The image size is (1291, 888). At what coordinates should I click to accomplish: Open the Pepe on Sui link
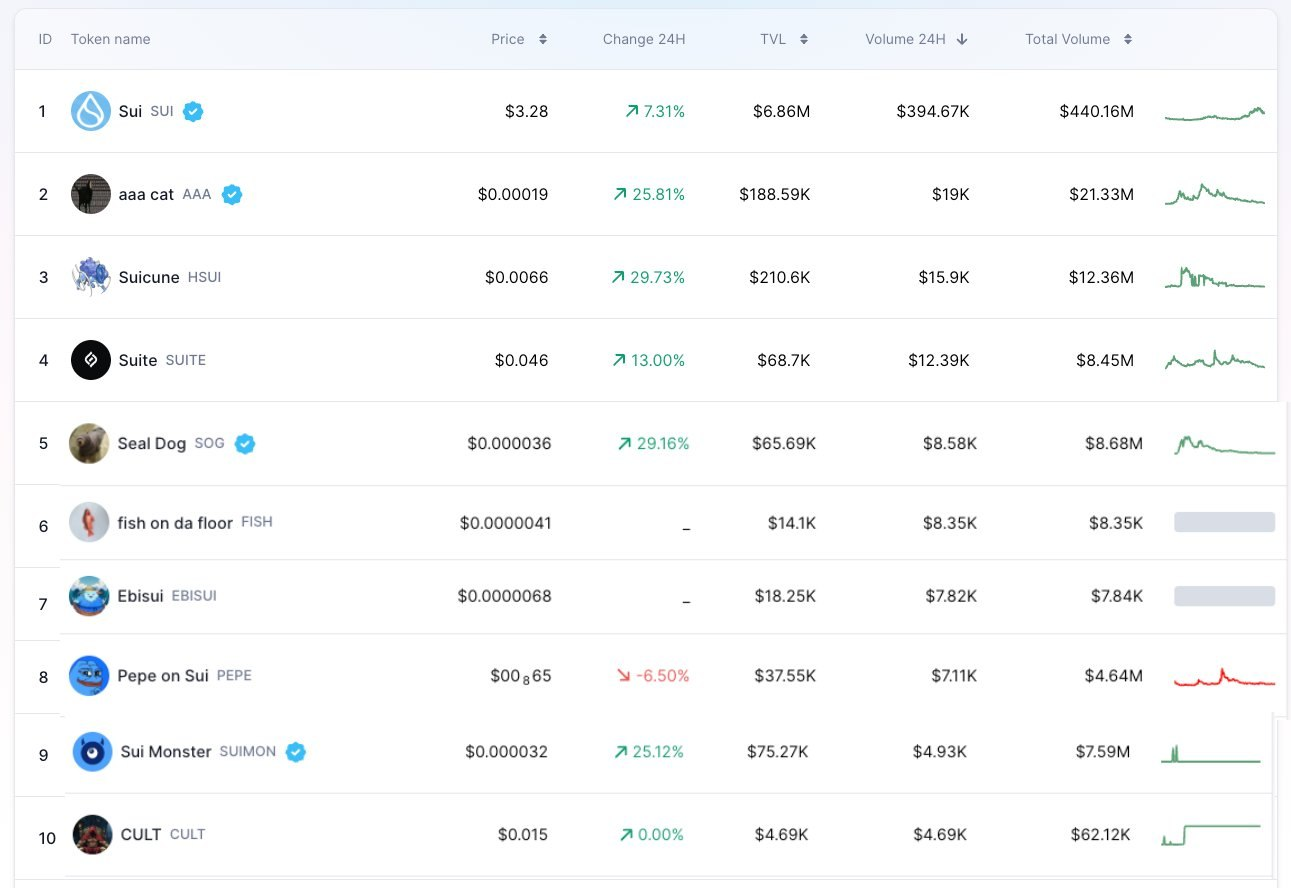163,676
